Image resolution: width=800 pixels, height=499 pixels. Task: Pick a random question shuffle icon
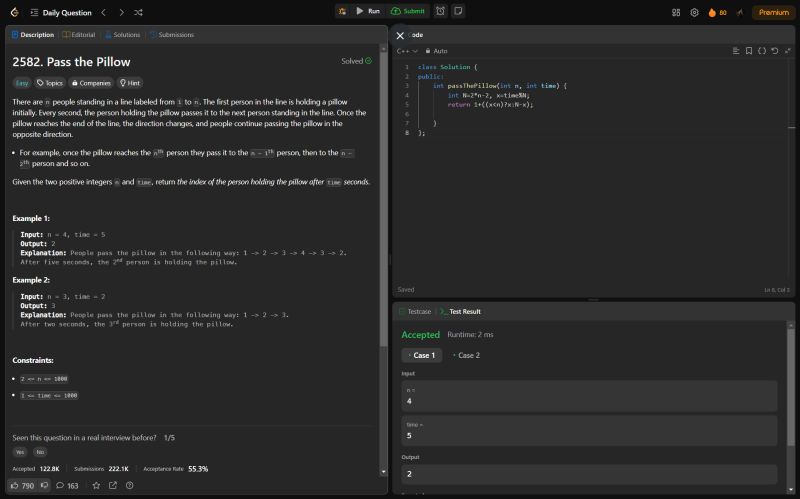[x=138, y=12]
